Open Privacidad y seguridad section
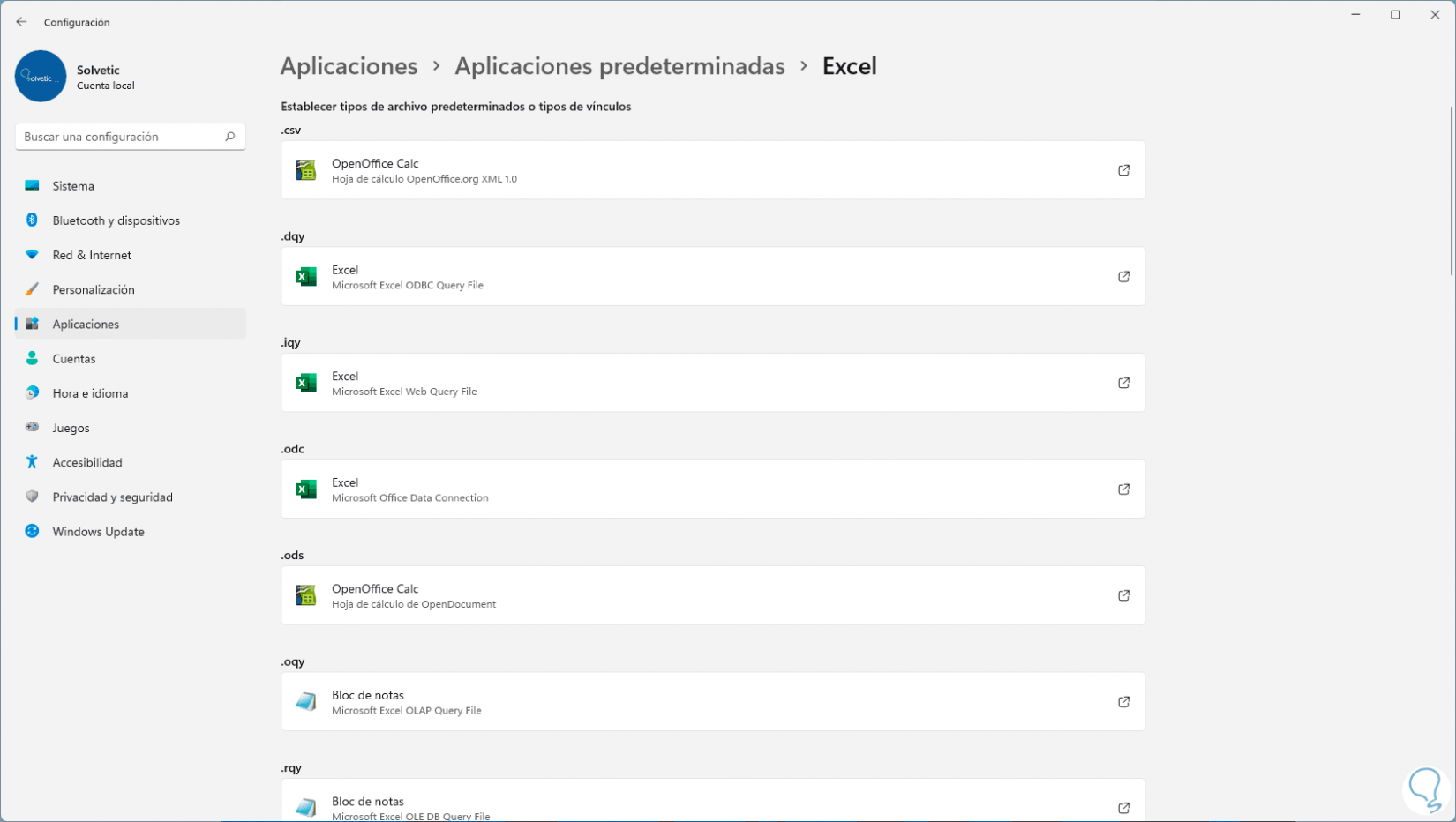This screenshot has height=822, width=1456. [x=112, y=497]
